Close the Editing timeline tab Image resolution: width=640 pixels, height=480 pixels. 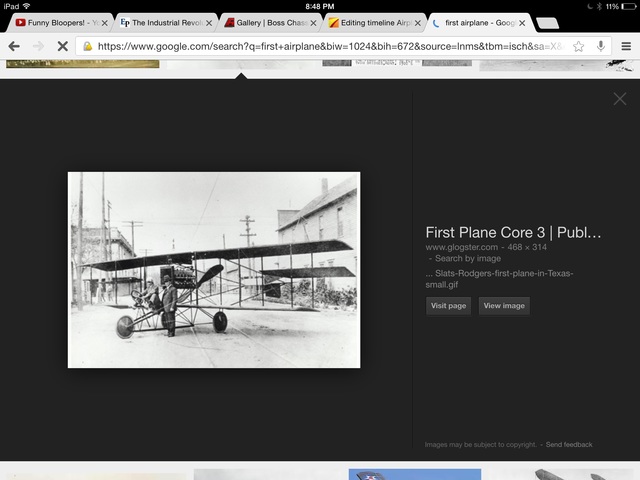[x=418, y=23]
